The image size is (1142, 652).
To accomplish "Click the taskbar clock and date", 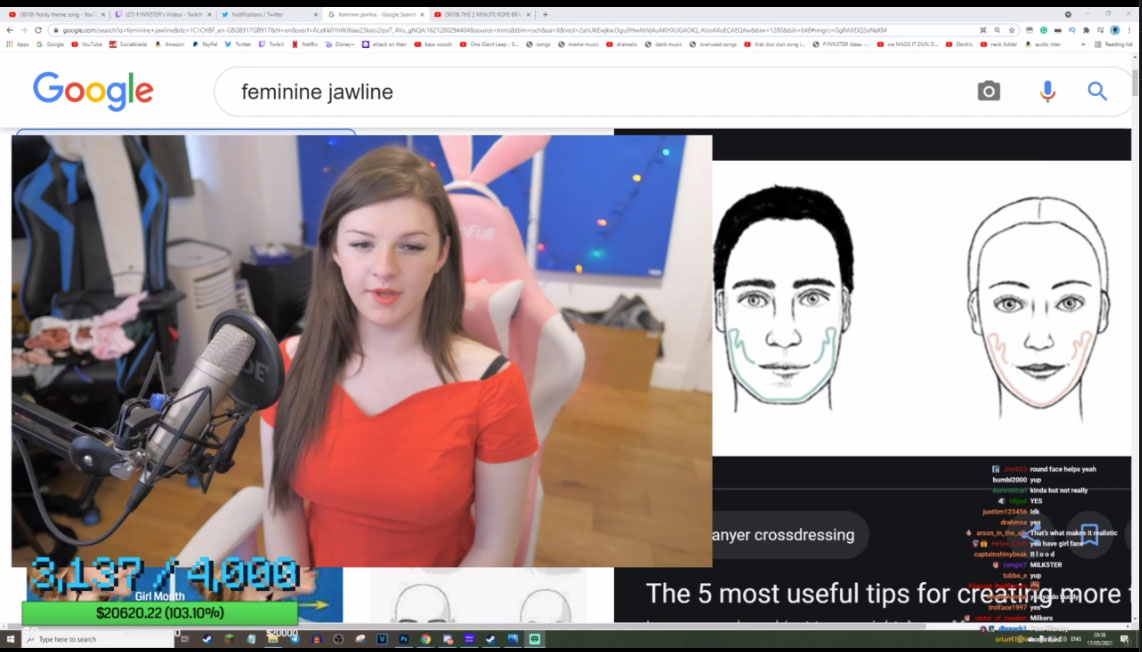I will (x=1100, y=639).
